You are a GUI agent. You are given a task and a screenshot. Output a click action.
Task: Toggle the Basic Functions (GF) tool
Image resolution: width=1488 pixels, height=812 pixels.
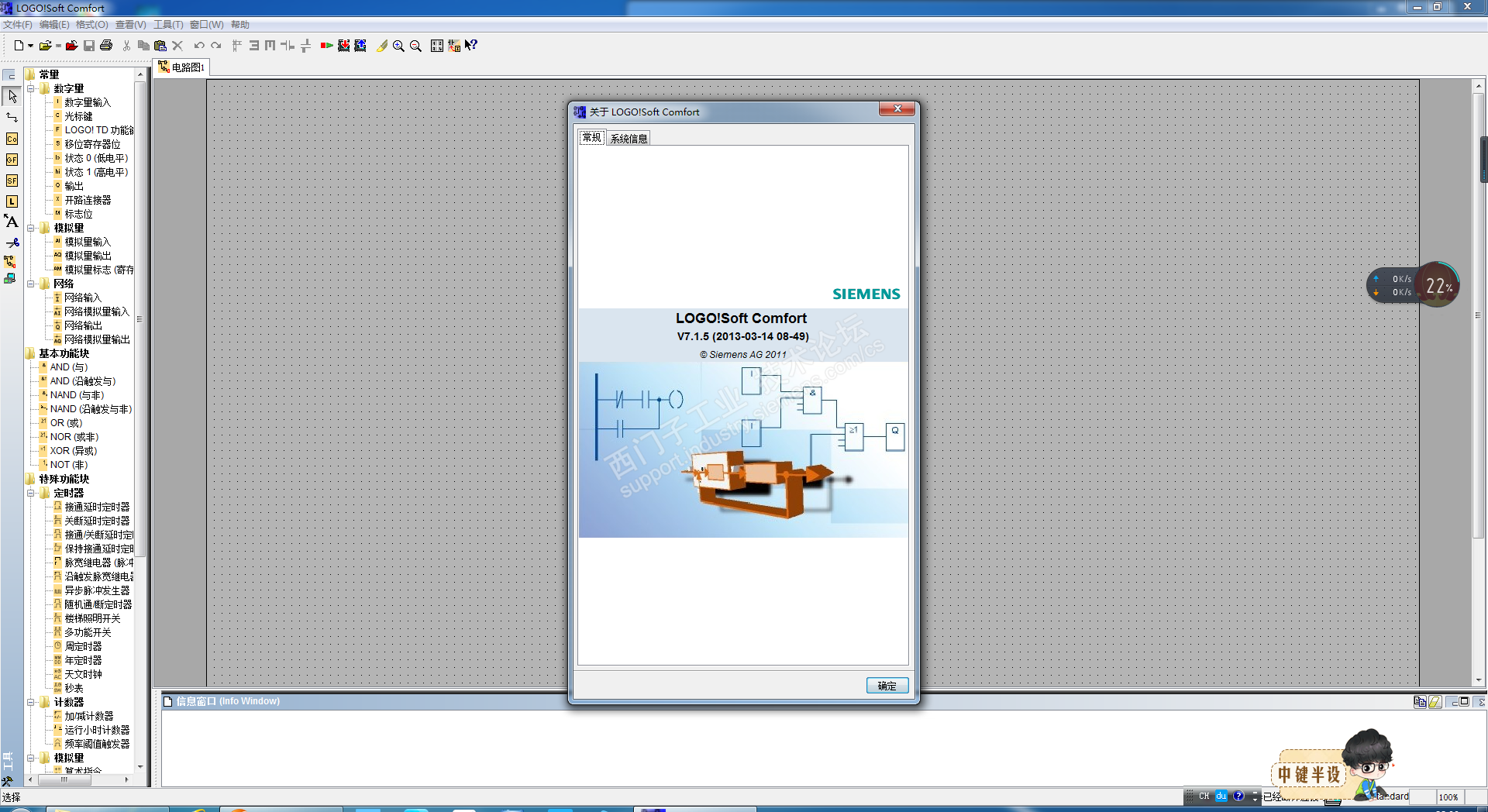[12, 160]
